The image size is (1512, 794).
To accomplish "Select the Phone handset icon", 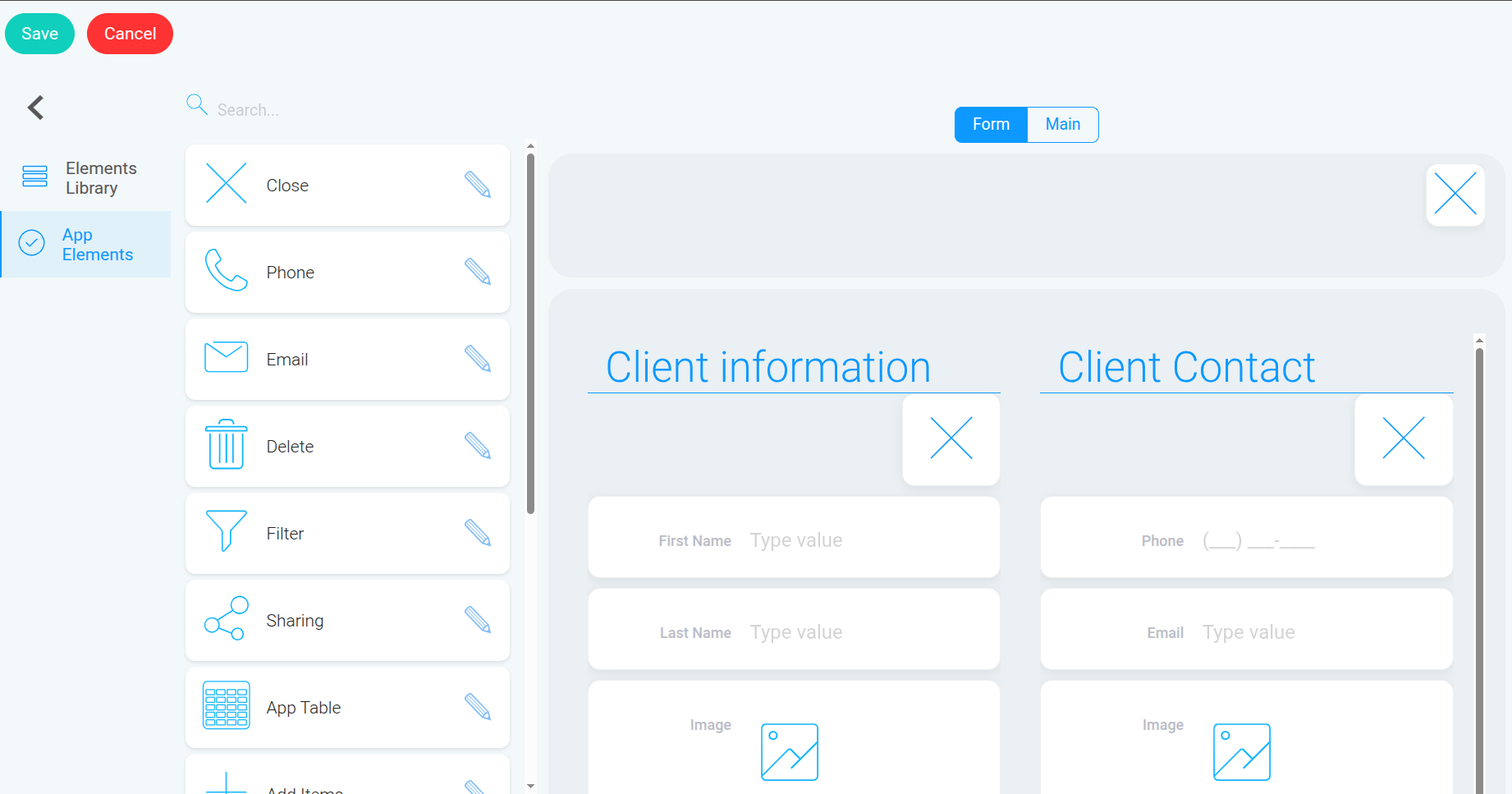I will coord(226,270).
